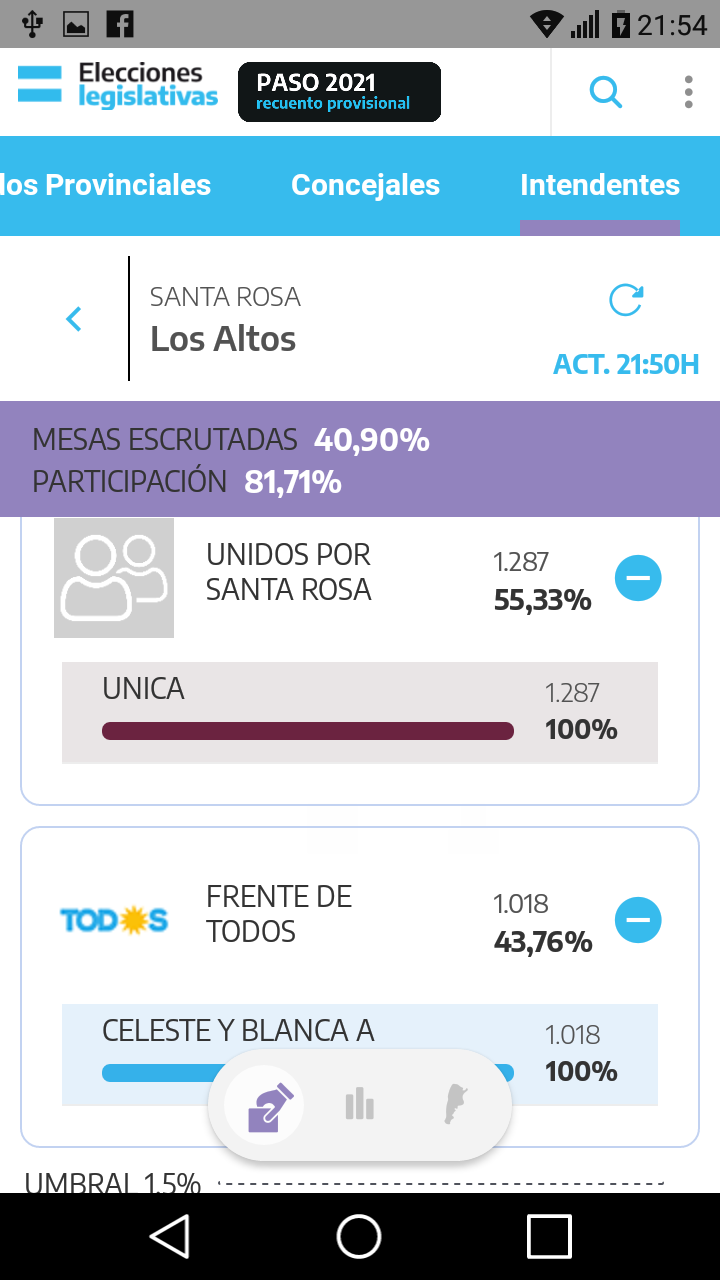The height and width of the screenshot is (1280, 720).
Task: Tap the Elecciones legislativas logo
Action: click(118, 86)
